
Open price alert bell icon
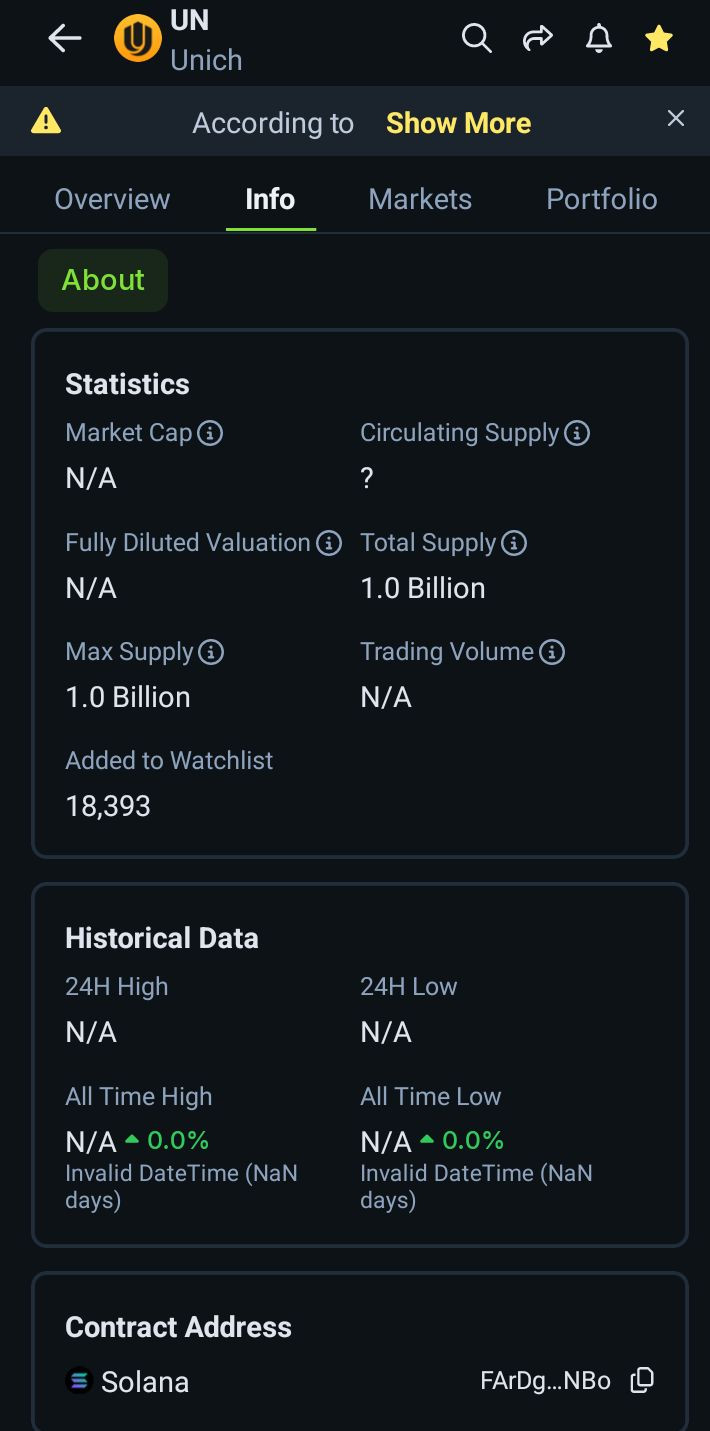[599, 39]
